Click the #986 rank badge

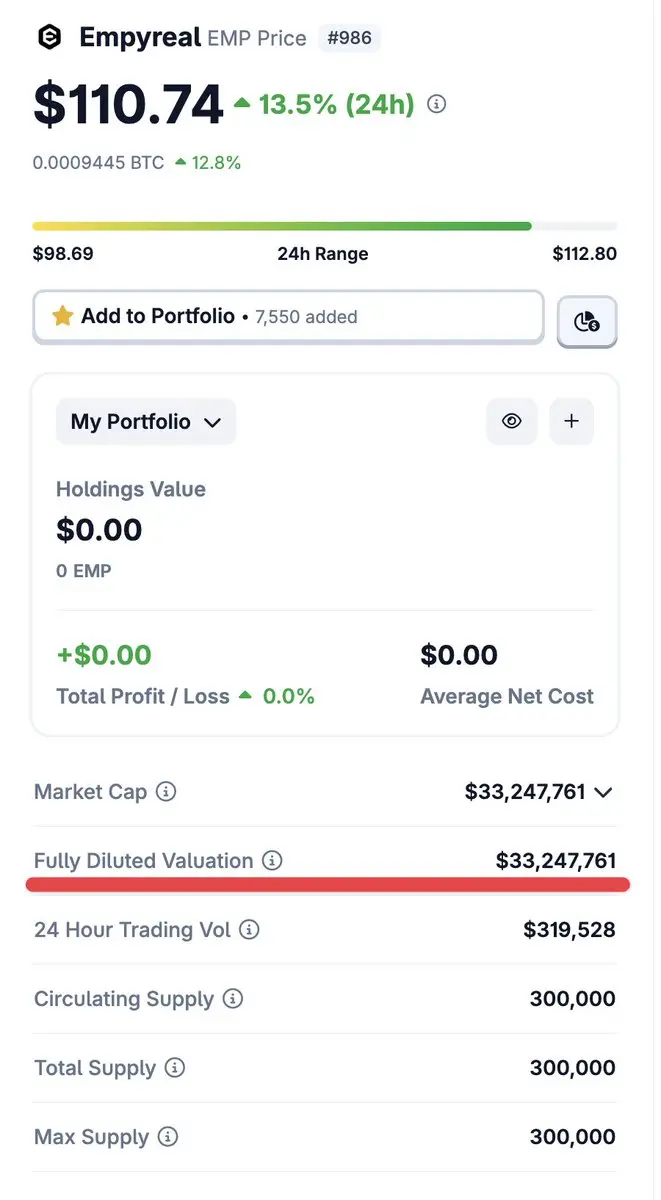pyautogui.click(x=349, y=39)
